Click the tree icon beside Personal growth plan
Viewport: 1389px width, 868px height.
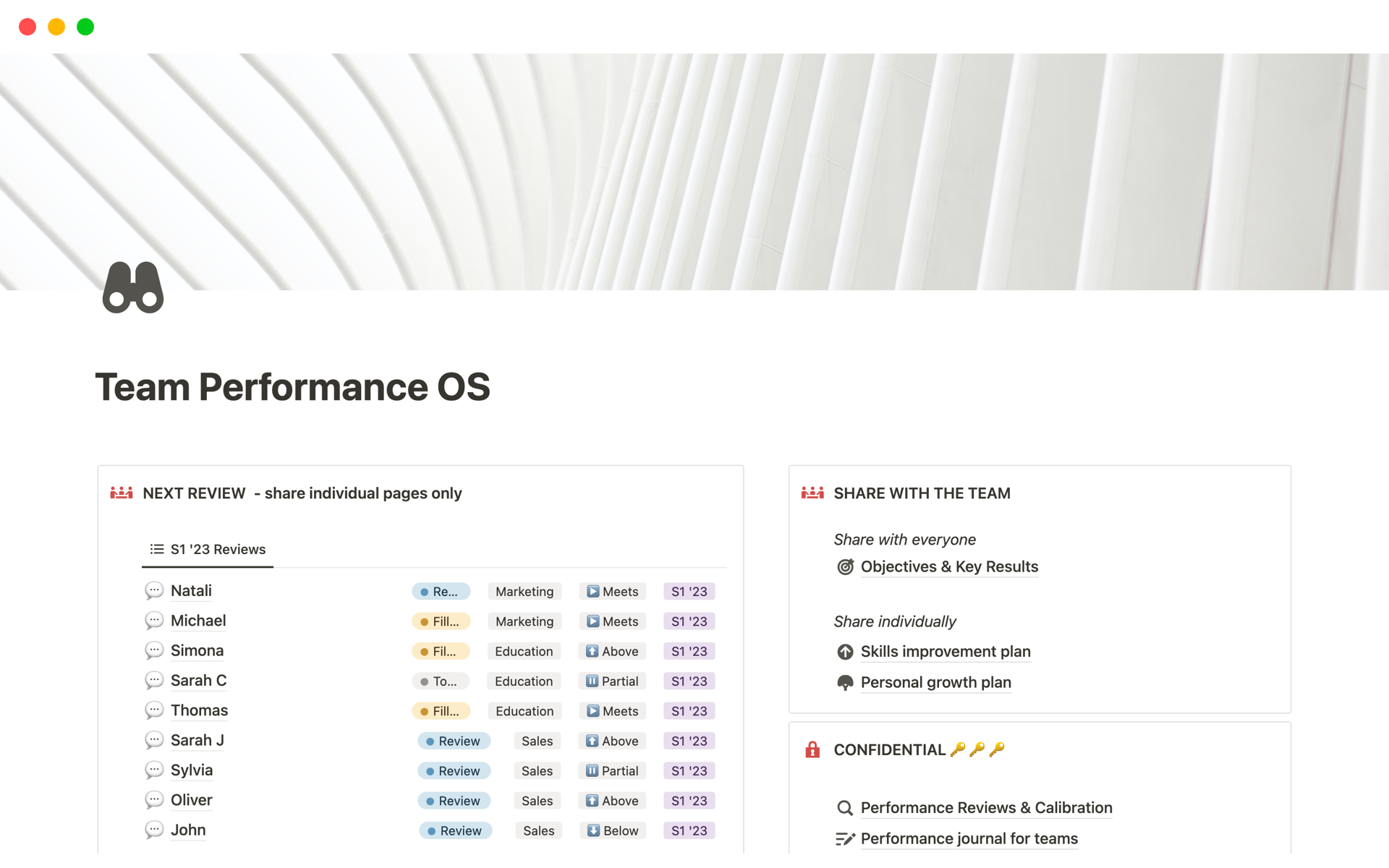click(845, 683)
